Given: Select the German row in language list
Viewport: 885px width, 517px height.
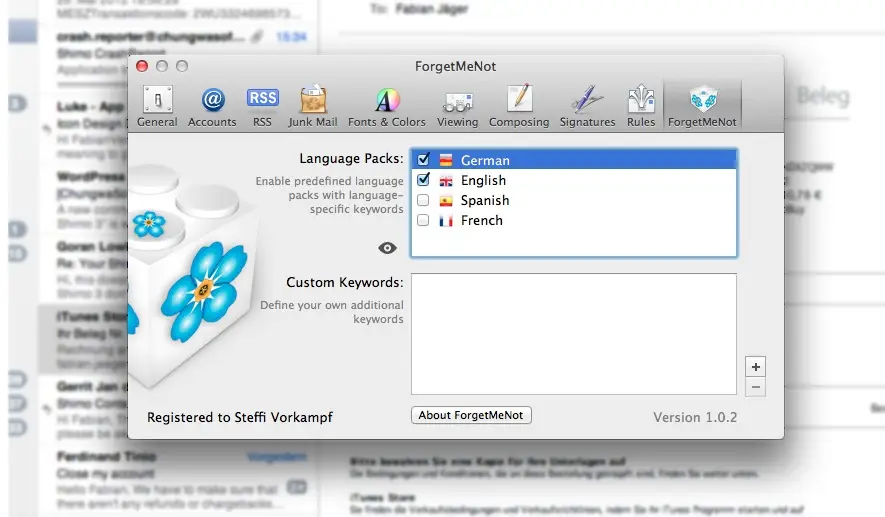Looking at the screenshot, I should tap(574, 160).
